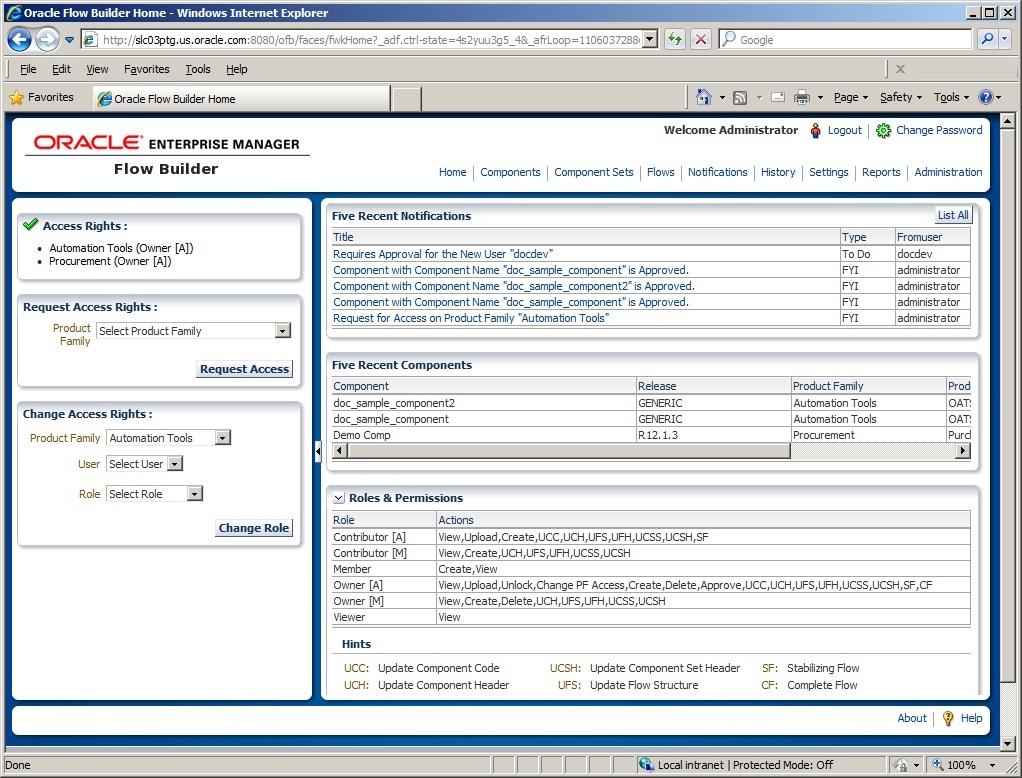Screen dimensions: 1022x778
Task: Click the Read Mail icon
Action: pyautogui.click(x=778, y=97)
